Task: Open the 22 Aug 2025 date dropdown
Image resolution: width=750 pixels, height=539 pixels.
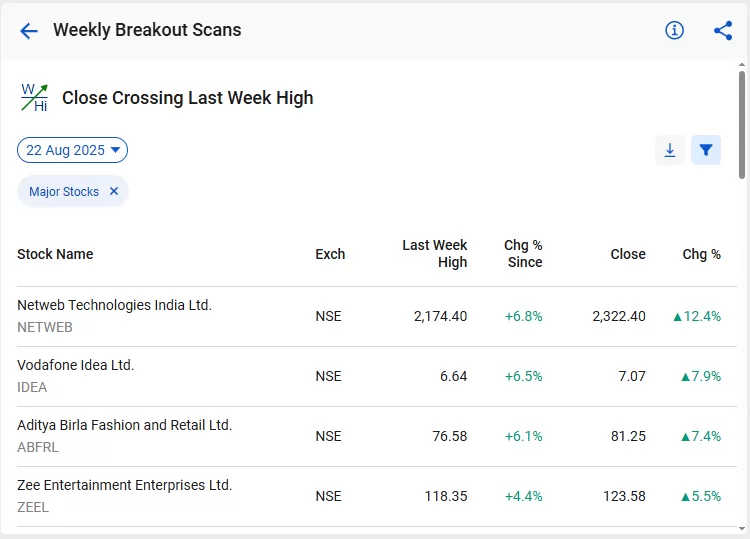Action: [72, 150]
